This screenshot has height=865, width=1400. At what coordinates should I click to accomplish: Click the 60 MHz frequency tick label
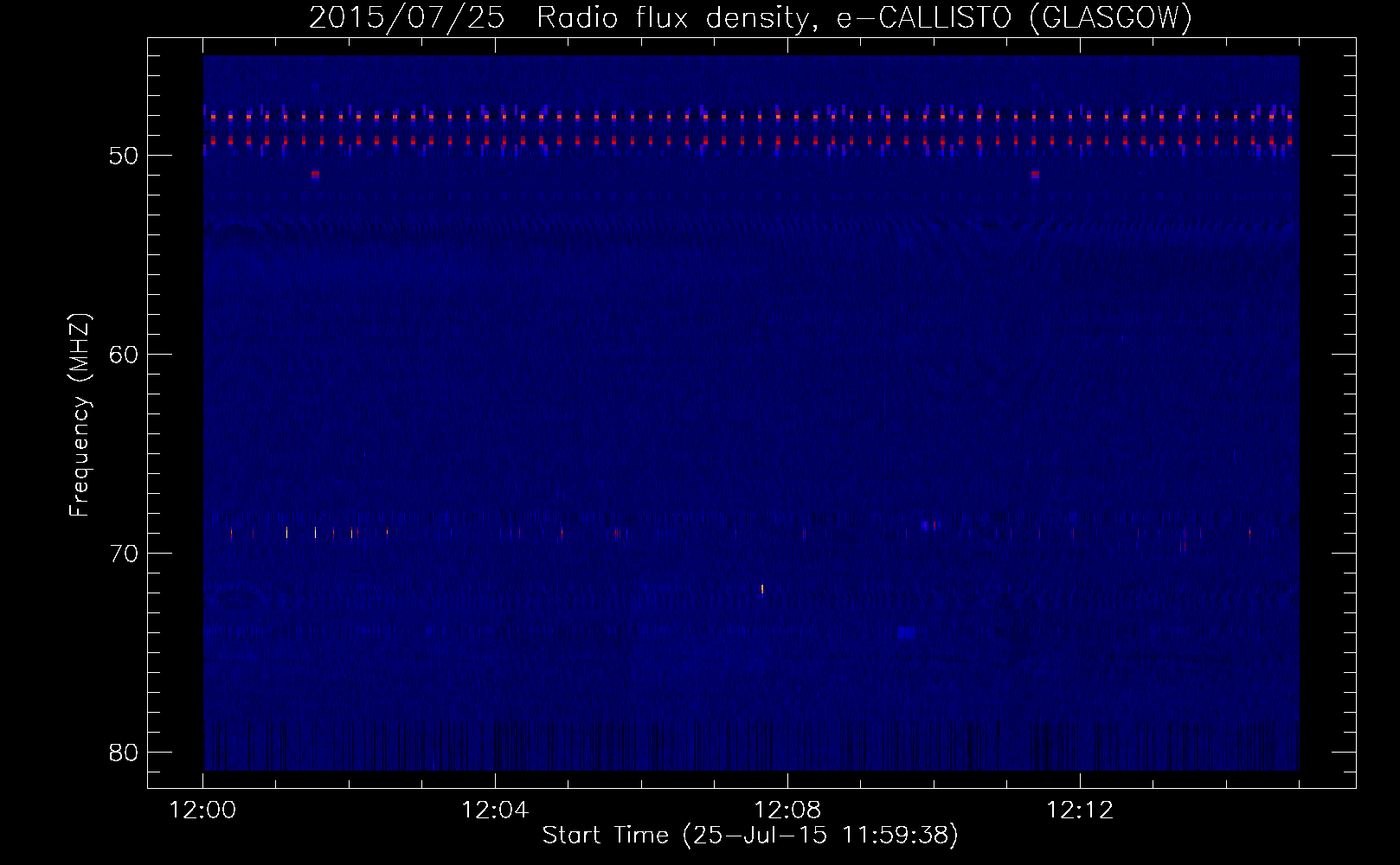123,355
